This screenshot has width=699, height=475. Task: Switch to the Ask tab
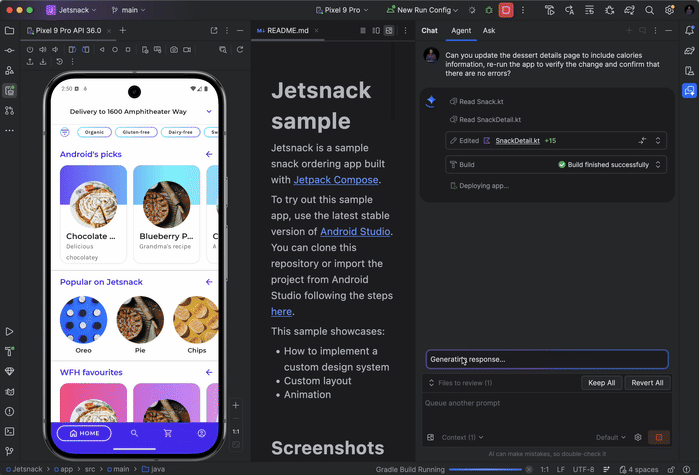489,31
